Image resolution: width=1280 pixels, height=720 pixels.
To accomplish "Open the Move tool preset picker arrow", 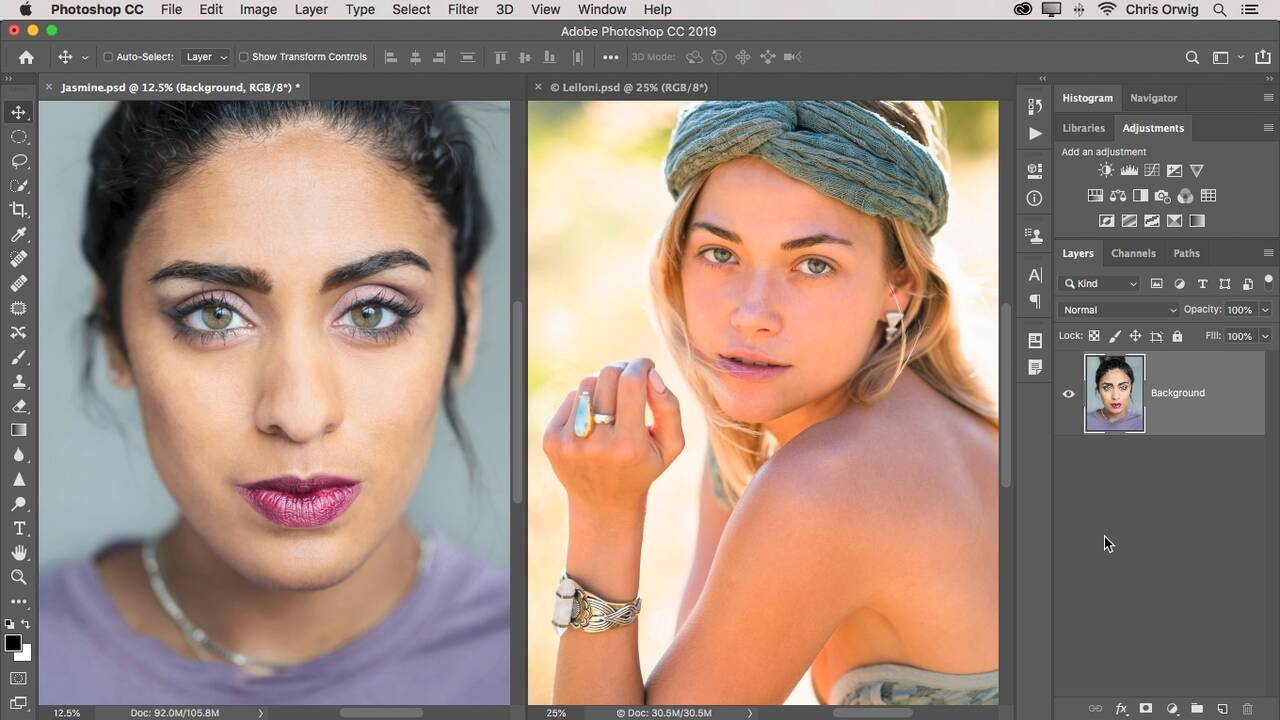I will [85, 58].
